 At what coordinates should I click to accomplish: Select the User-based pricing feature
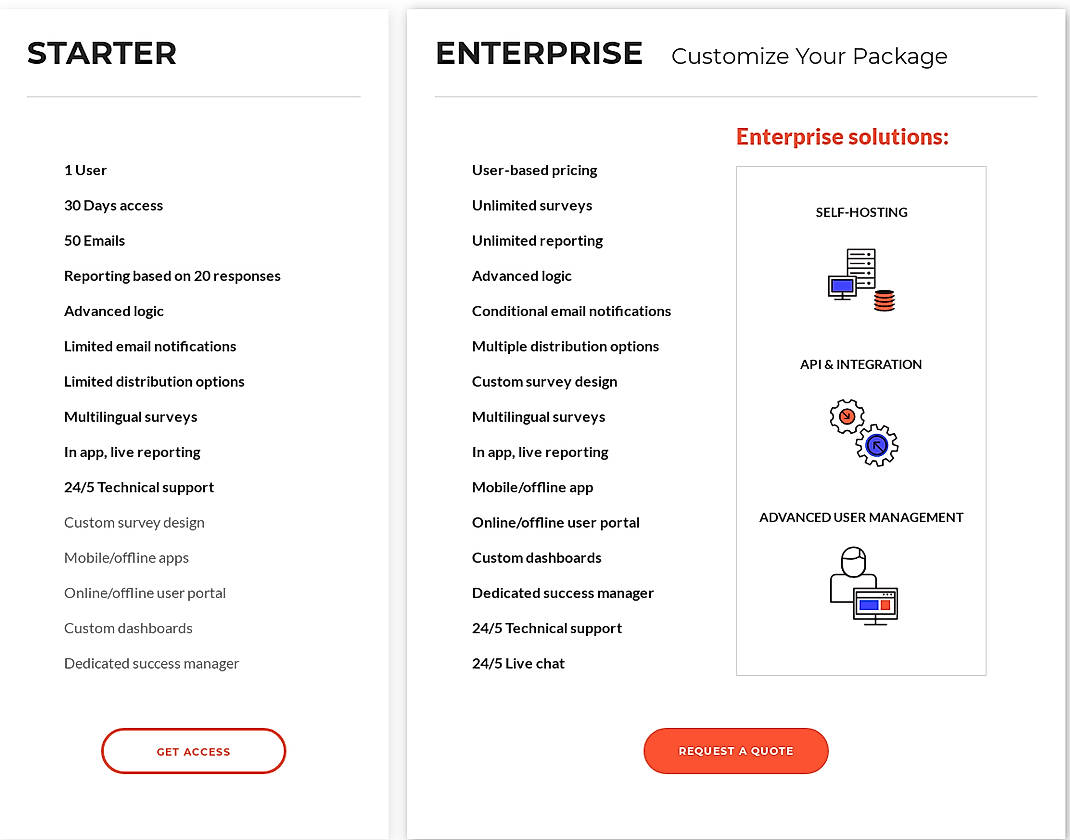point(534,170)
